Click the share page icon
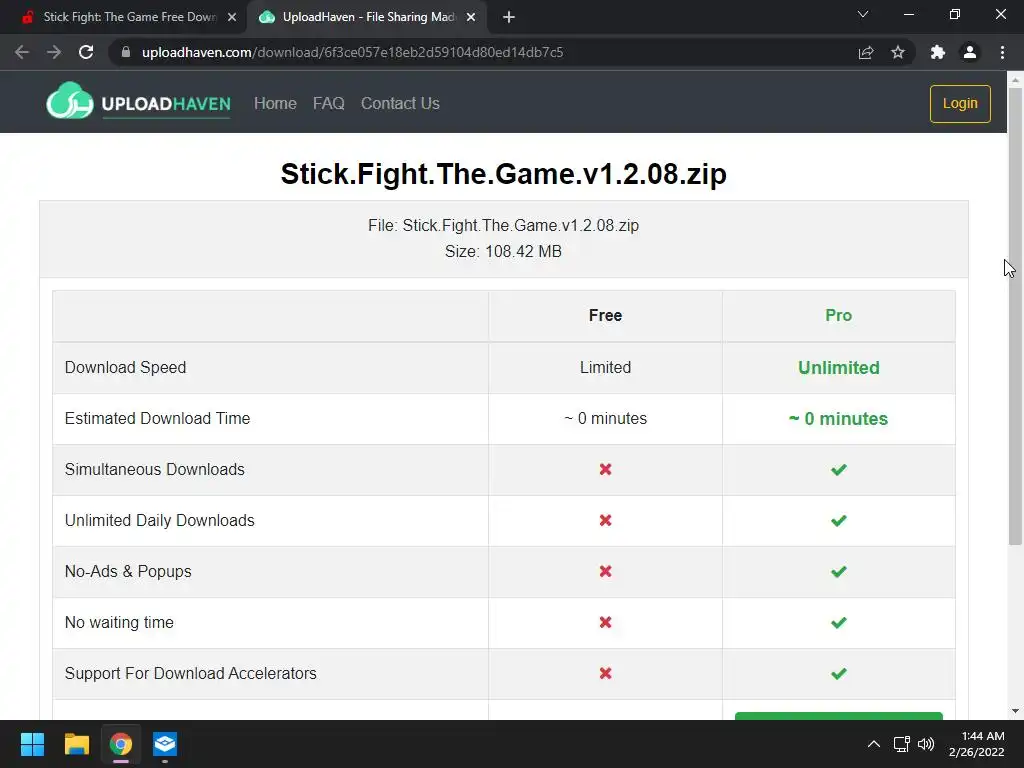 click(x=866, y=52)
